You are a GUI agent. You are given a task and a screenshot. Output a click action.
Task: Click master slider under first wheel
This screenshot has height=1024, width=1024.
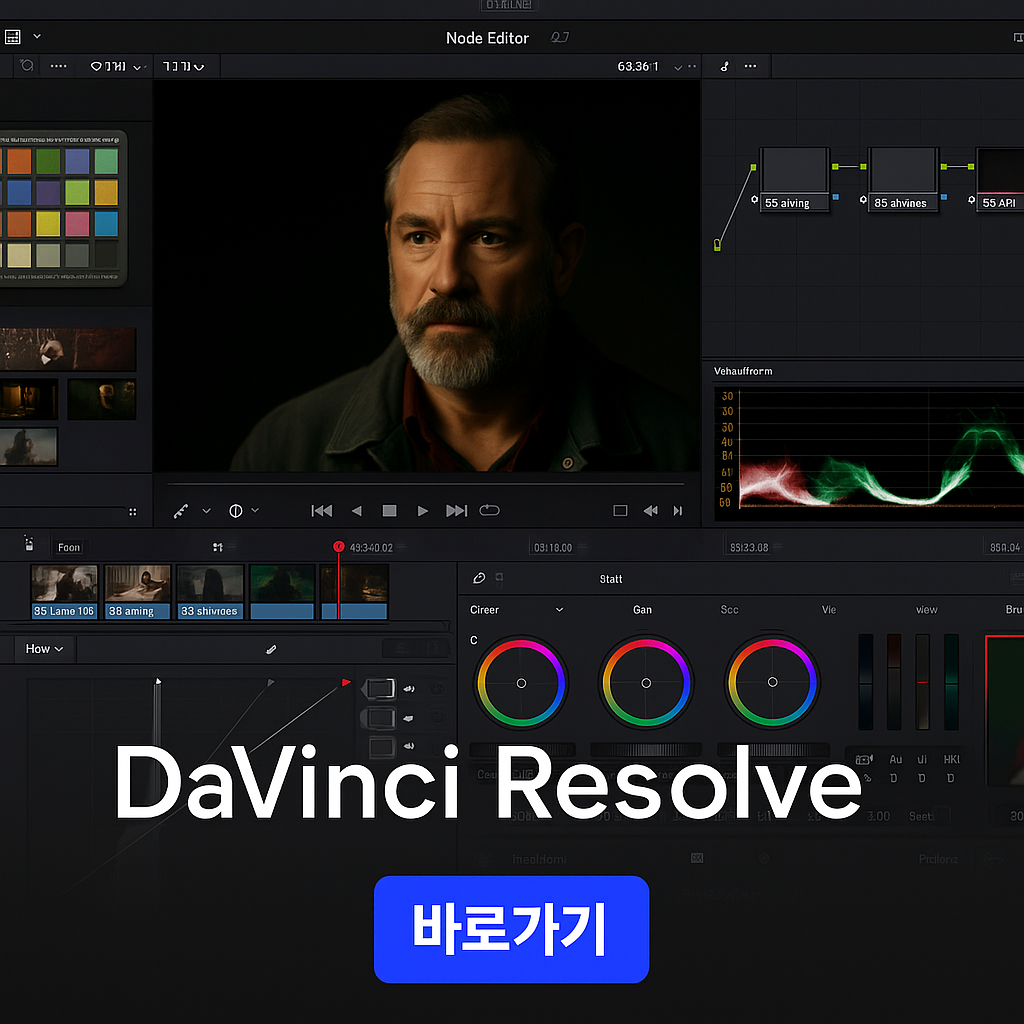pyautogui.click(x=522, y=750)
